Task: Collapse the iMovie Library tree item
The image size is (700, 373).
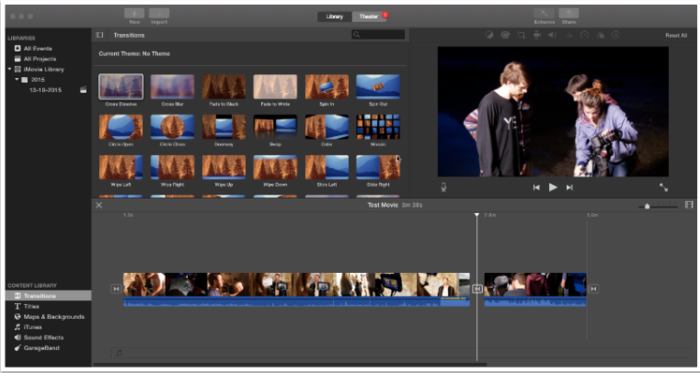Action: (x=10, y=69)
